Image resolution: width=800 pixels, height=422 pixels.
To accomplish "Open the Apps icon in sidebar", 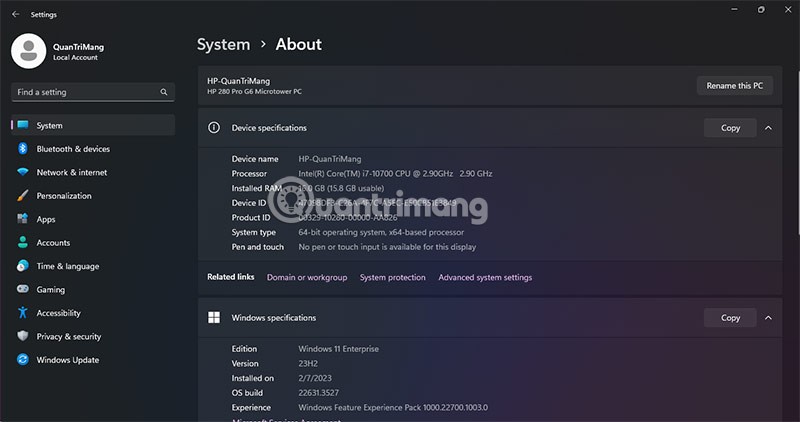I will (x=22, y=219).
